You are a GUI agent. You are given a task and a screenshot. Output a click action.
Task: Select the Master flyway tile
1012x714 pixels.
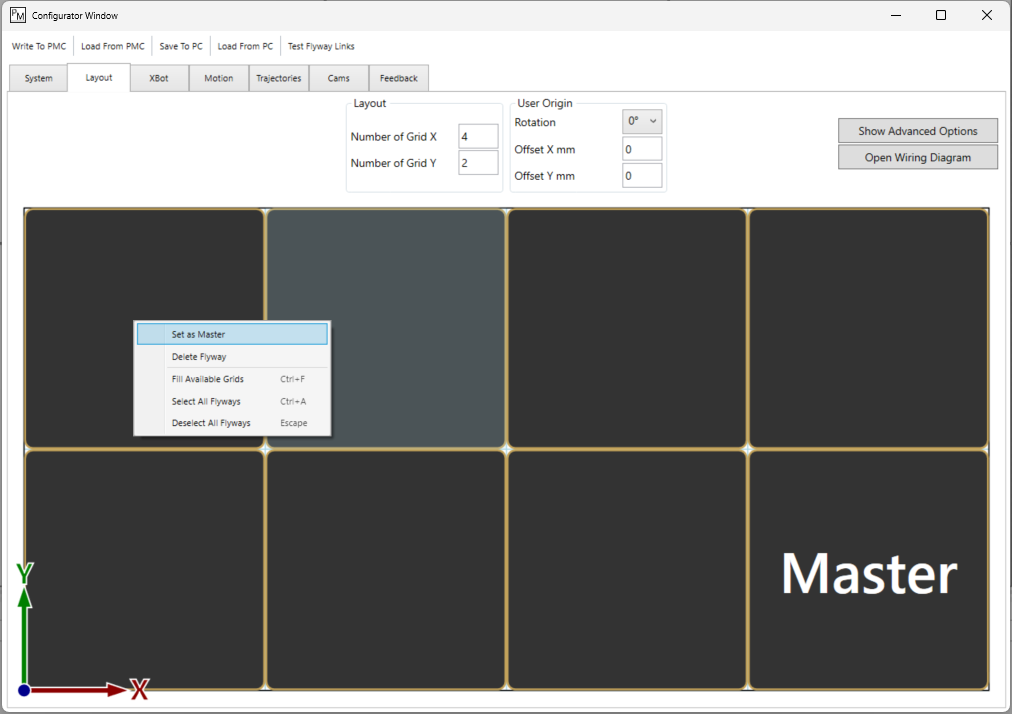coord(868,570)
